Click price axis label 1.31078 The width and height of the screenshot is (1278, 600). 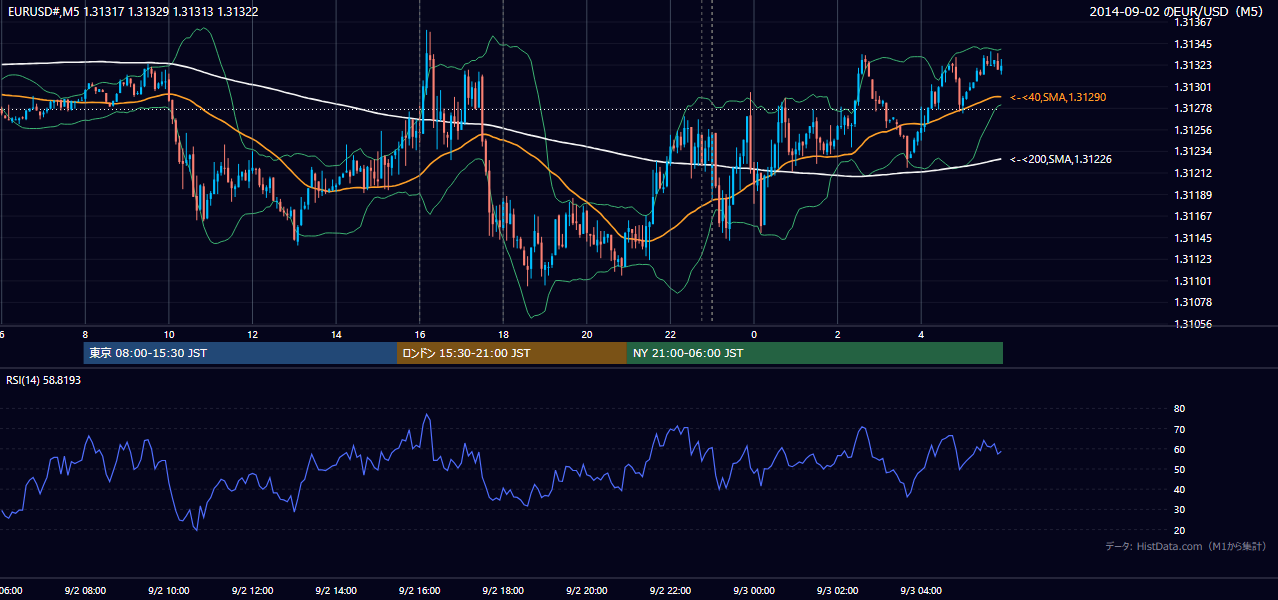[1193, 302]
